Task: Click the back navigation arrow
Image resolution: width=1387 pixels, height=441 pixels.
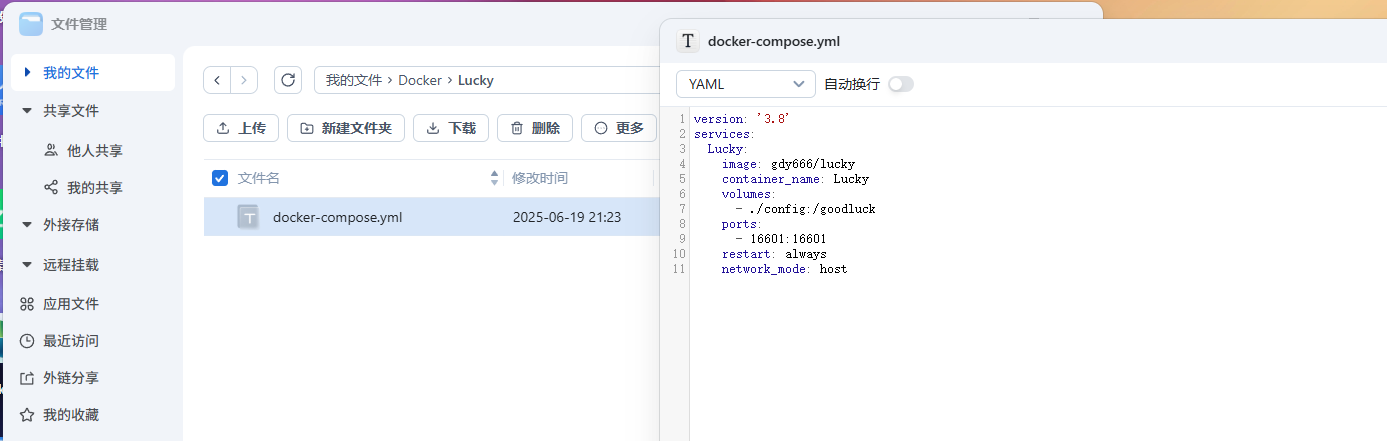Action: (x=217, y=80)
